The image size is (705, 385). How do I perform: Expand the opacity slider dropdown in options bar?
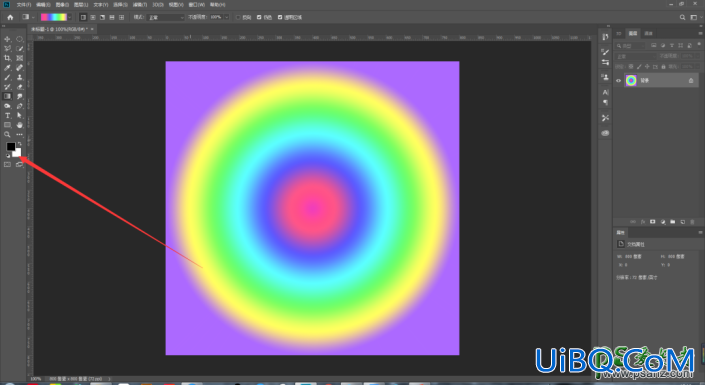tap(226, 17)
